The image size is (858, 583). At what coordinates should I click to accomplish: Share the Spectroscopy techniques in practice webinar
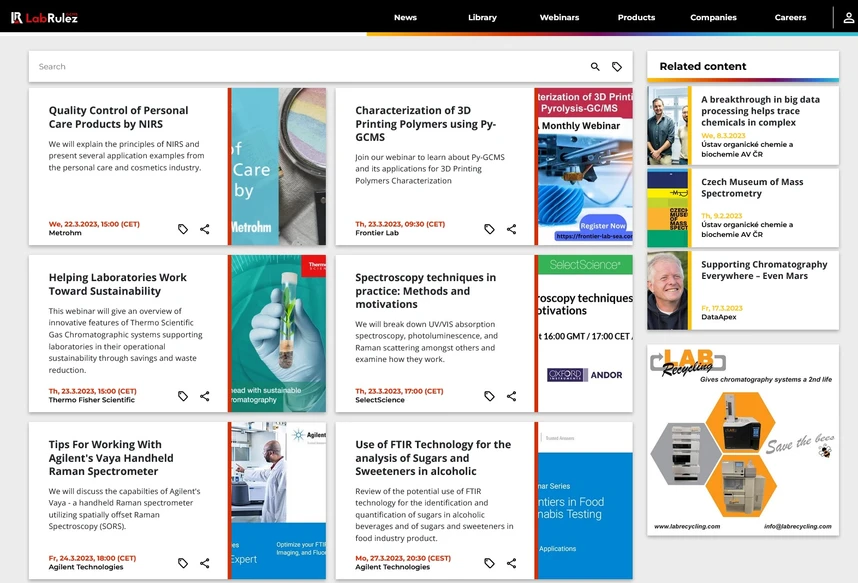[x=511, y=396]
